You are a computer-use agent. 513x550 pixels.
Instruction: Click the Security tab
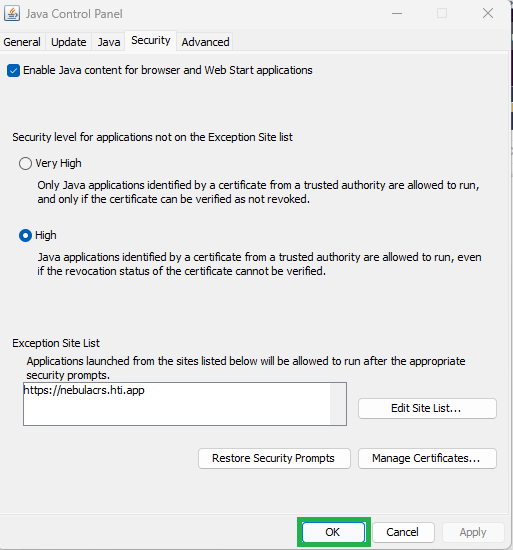[x=151, y=41]
